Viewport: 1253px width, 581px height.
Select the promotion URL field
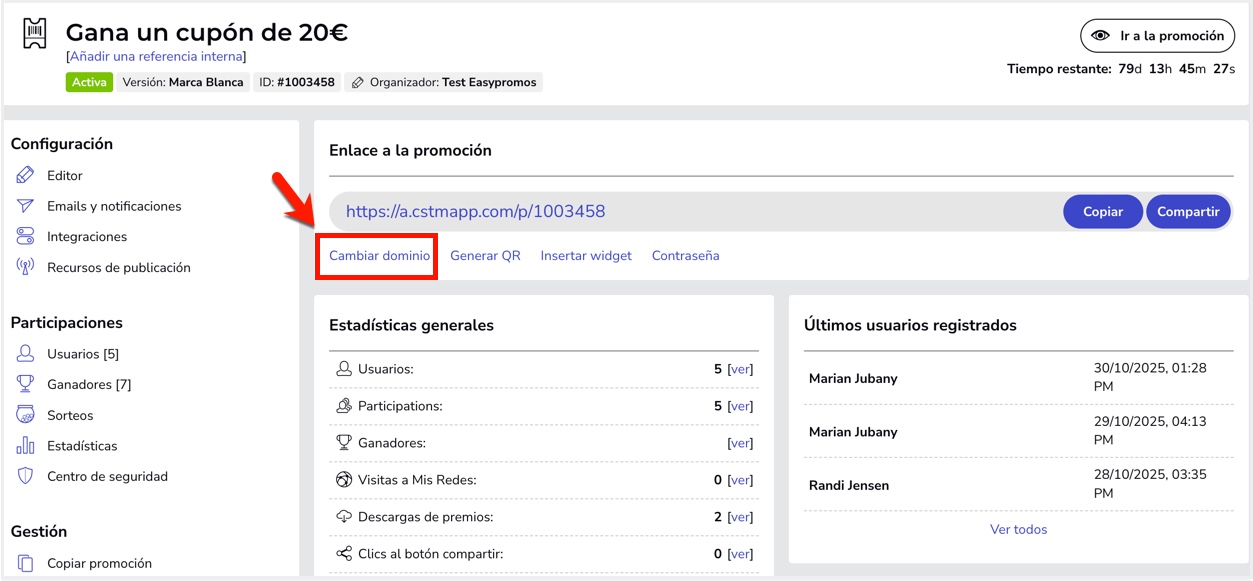[690, 212]
